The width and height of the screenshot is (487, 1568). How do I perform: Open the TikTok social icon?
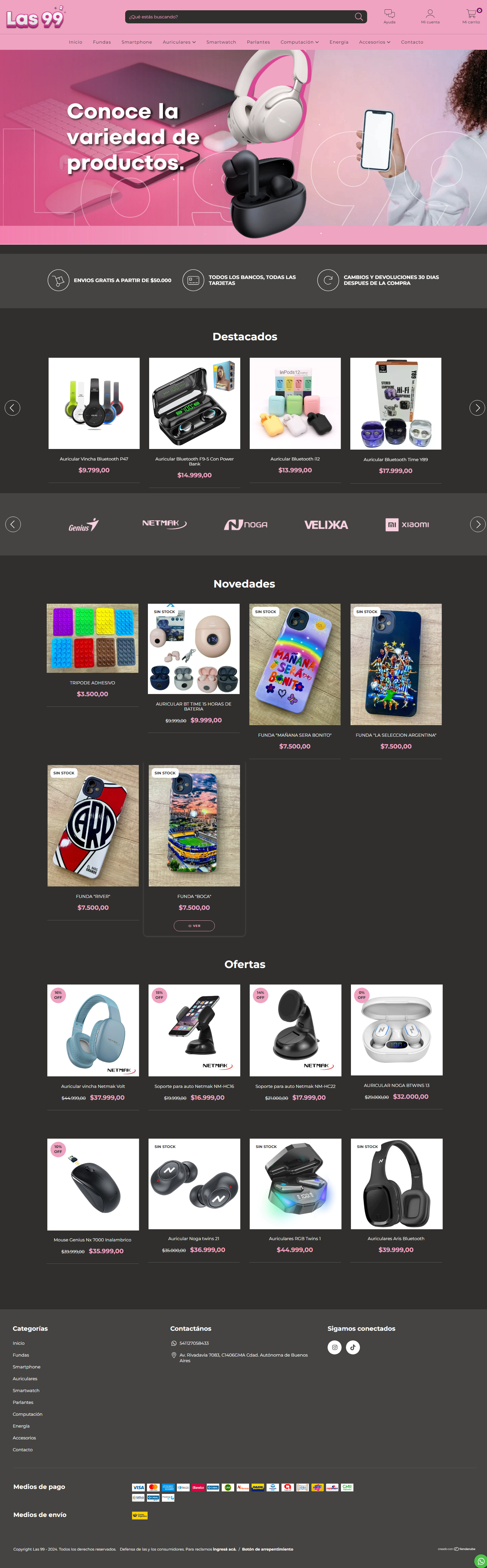pyautogui.click(x=353, y=1347)
